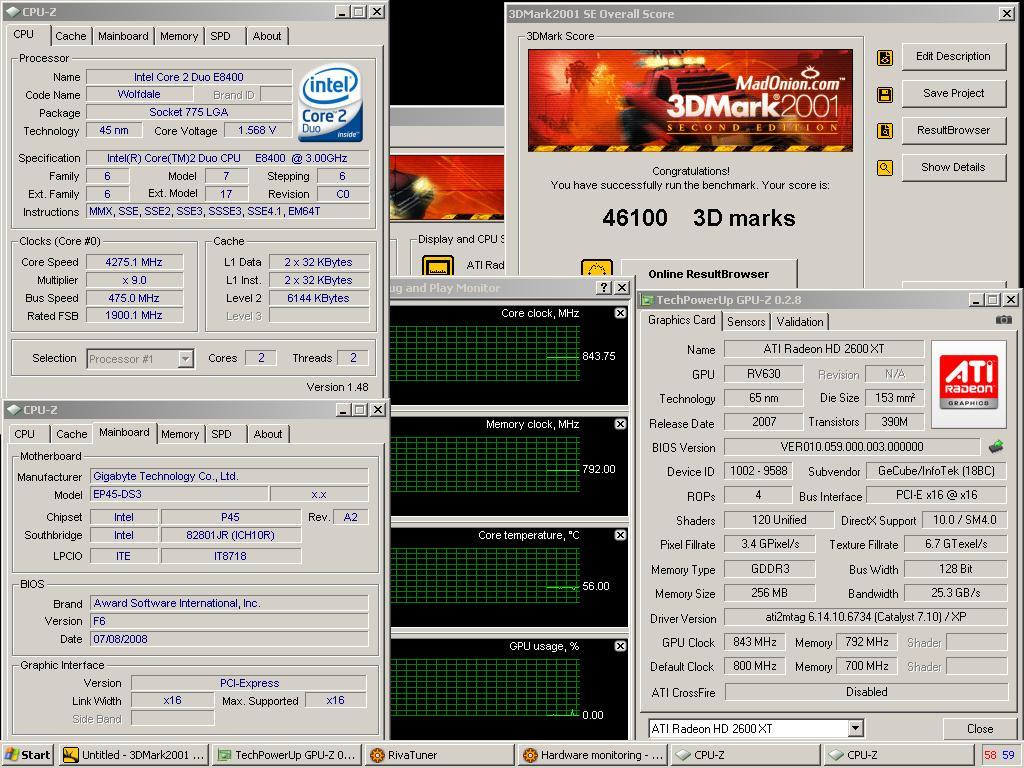Click the ResultBrowser icon in 3DMark
Viewport: 1024px width, 768px height.
point(884,131)
